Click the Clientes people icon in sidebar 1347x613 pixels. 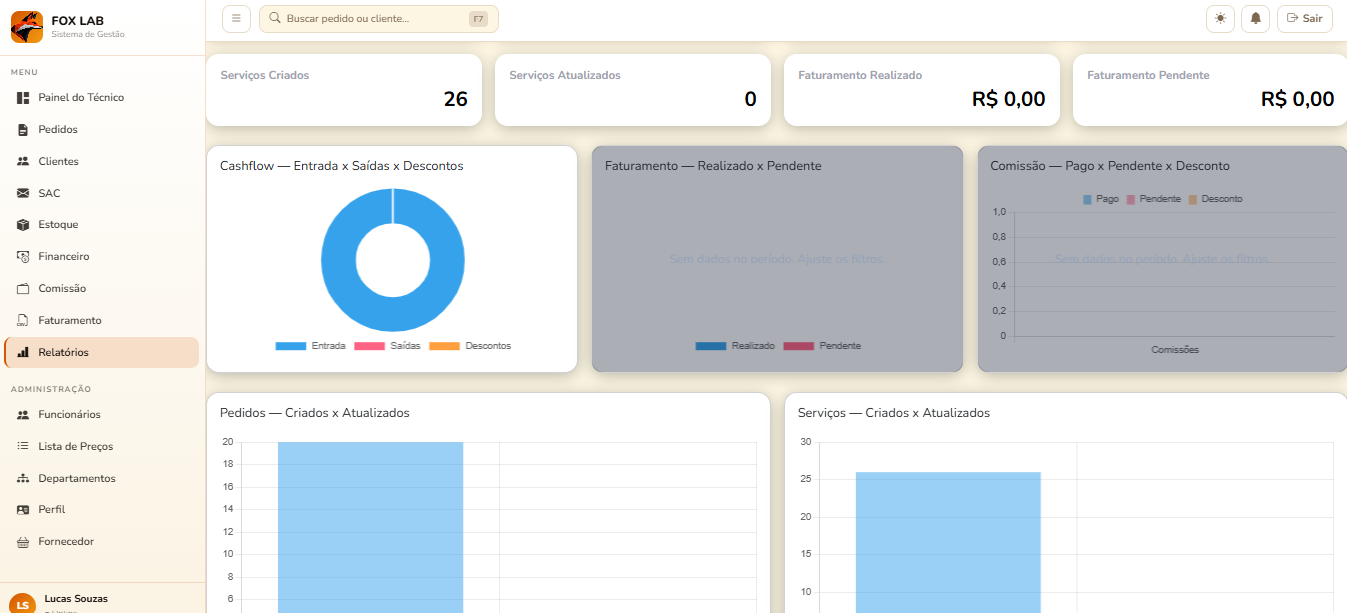tap(23, 162)
